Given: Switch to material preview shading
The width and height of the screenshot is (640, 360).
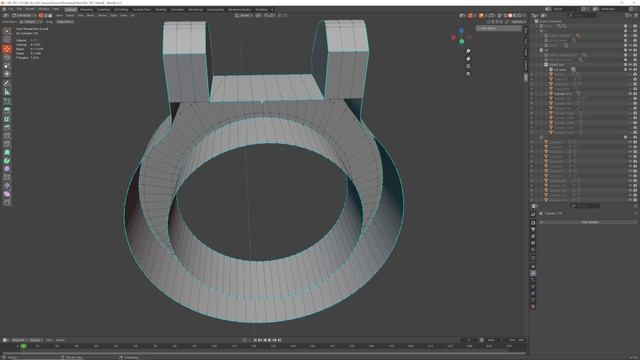Looking at the screenshot, I should pyautogui.click(x=515, y=16).
